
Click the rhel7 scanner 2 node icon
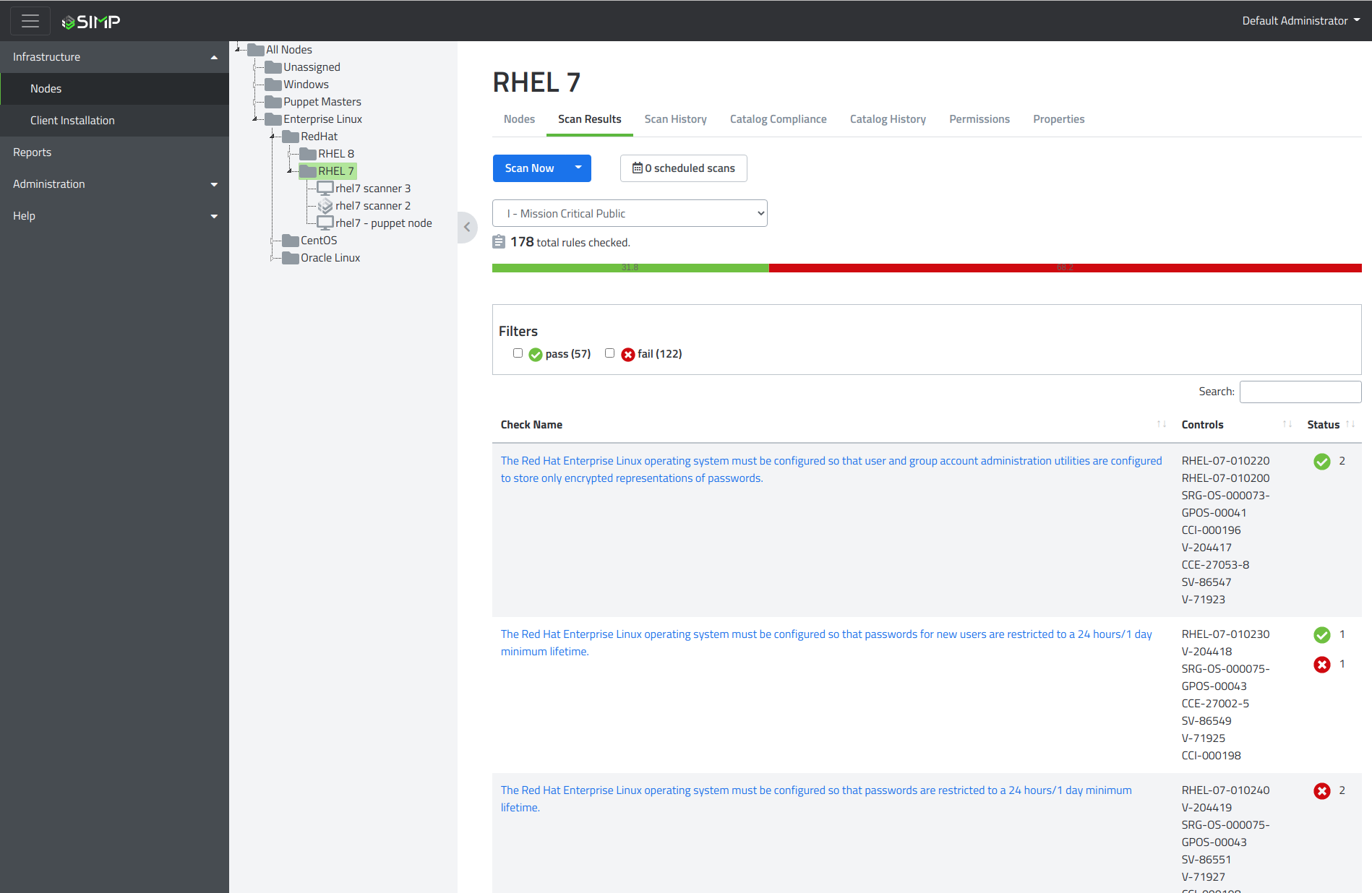[x=325, y=206]
